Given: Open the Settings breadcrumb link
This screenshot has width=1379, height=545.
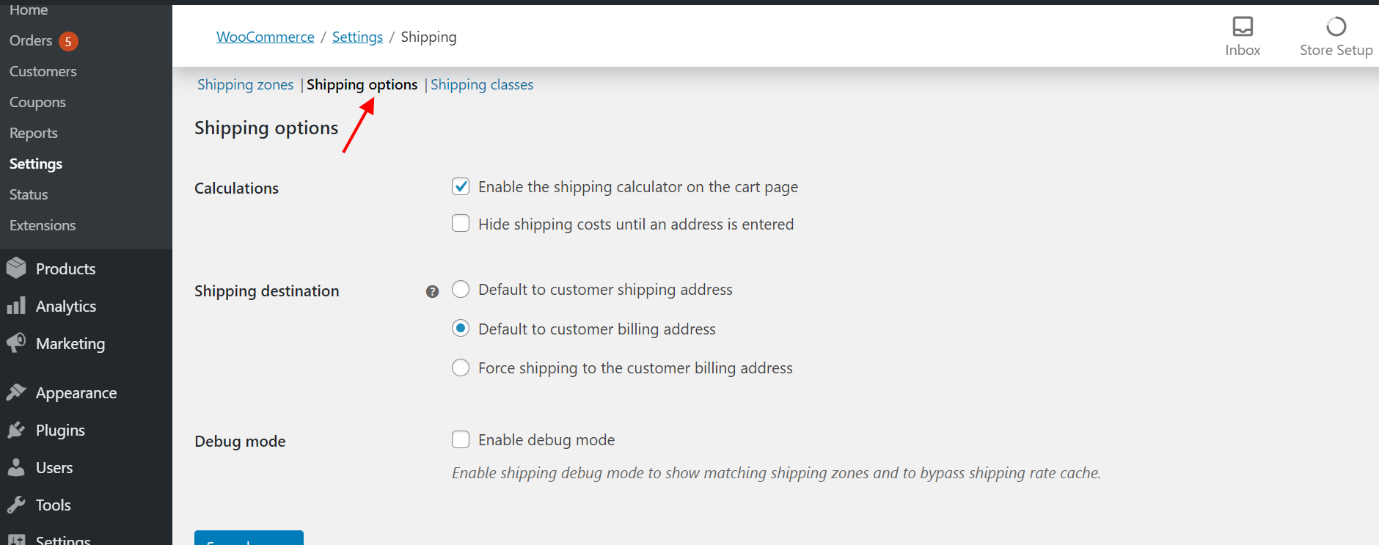Looking at the screenshot, I should [357, 37].
